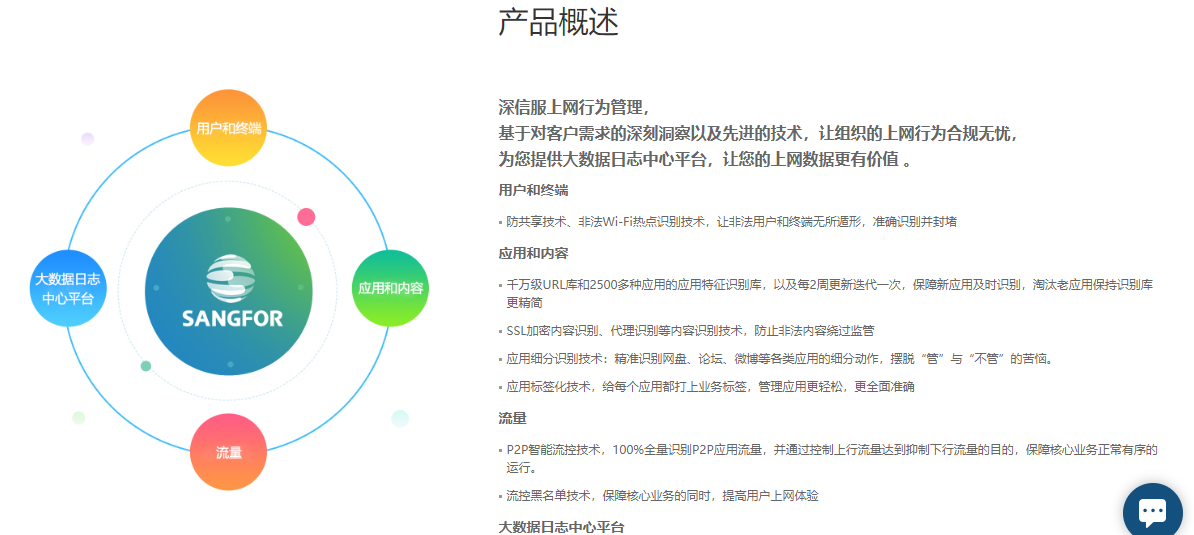
Task: Click the red 流量 circle
Action: [x=228, y=452]
